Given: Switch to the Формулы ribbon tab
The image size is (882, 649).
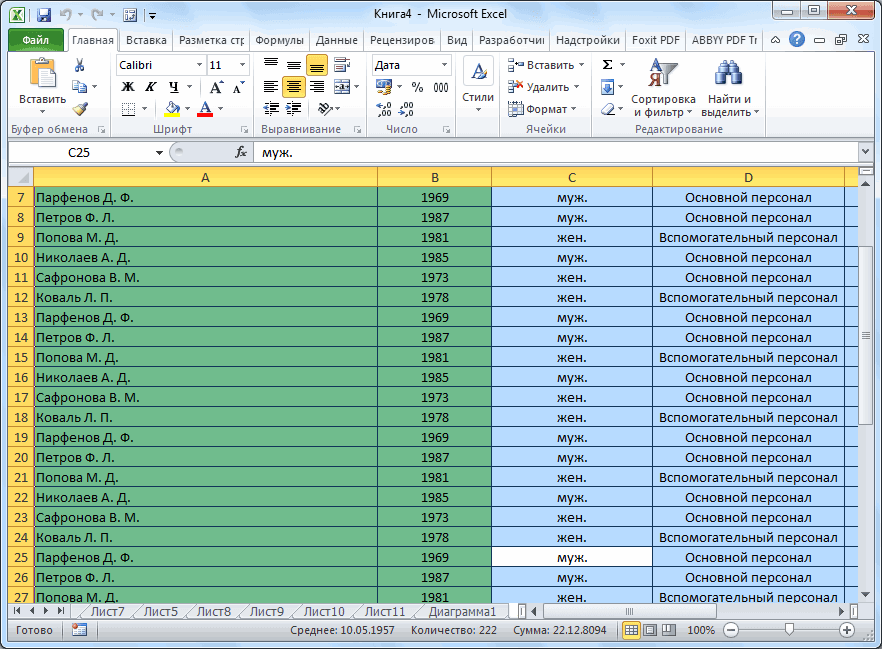Looking at the screenshot, I should click(x=279, y=41).
